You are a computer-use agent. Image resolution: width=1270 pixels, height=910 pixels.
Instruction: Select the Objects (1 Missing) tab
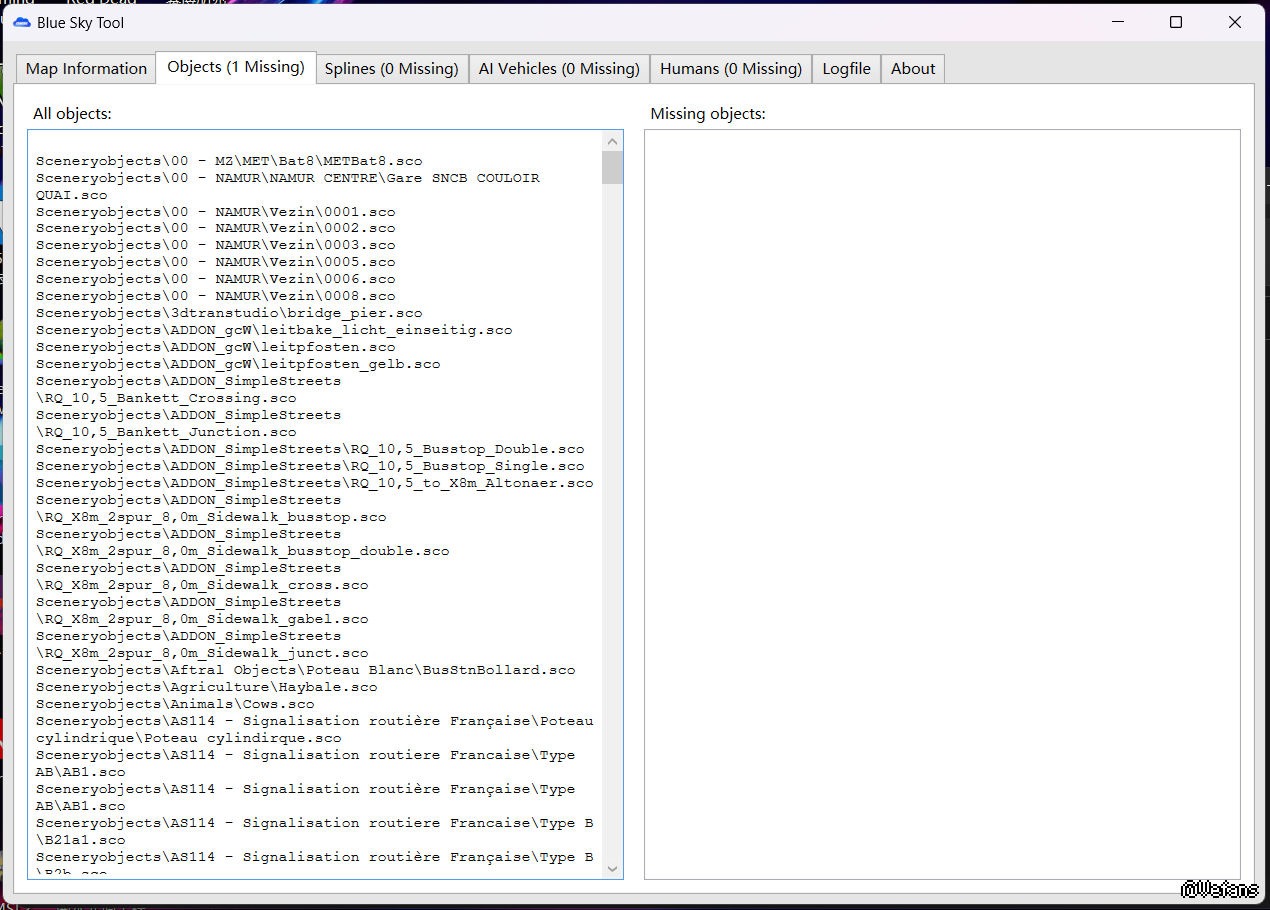(x=236, y=67)
